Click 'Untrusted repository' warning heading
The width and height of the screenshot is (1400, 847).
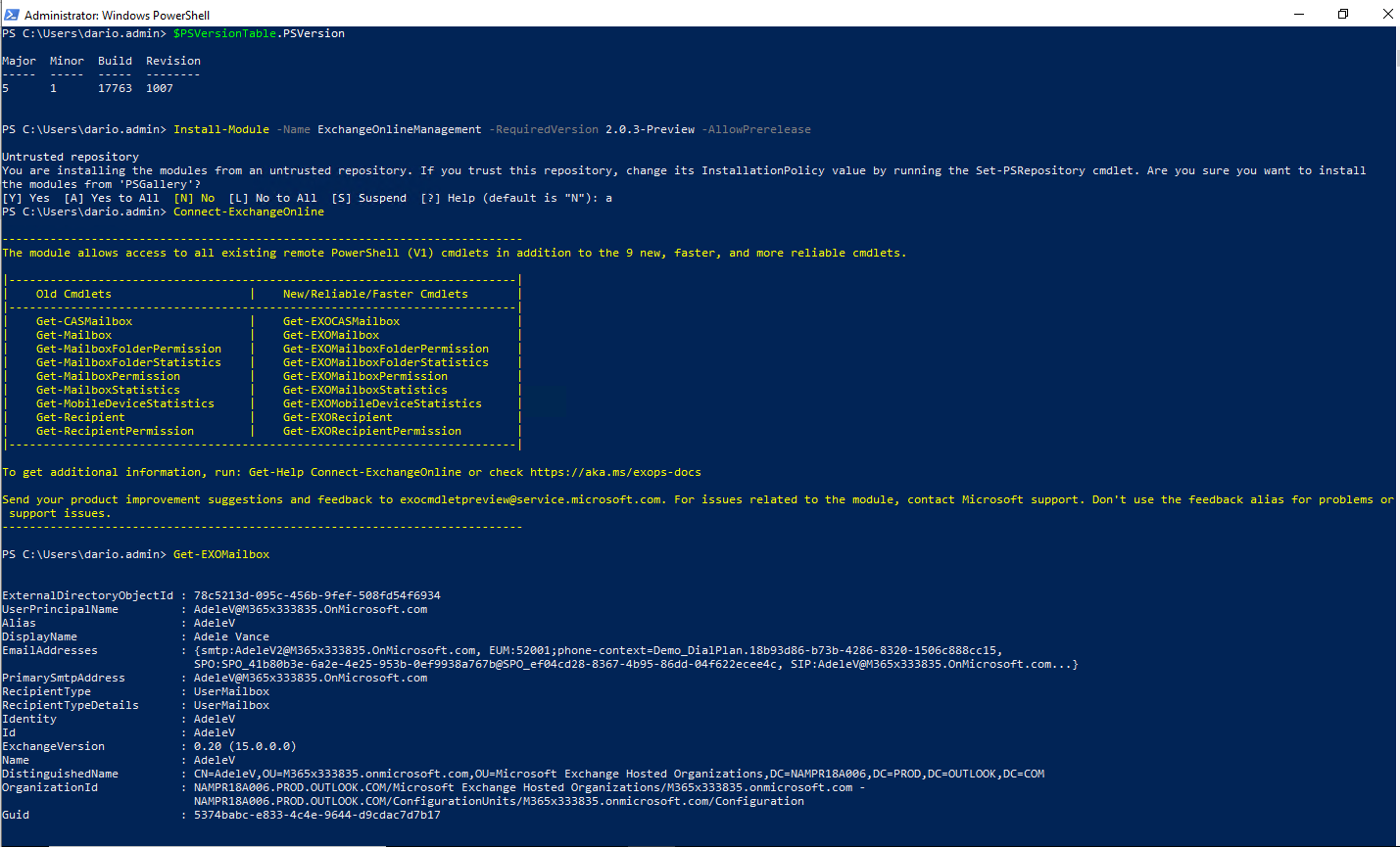(71, 157)
